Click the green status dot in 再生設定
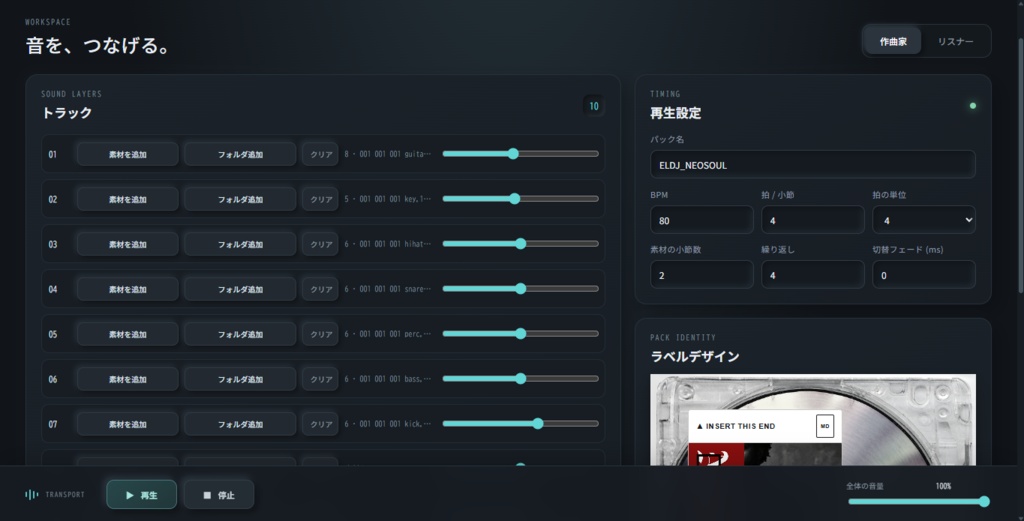 pyautogui.click(x=972, y=106)
